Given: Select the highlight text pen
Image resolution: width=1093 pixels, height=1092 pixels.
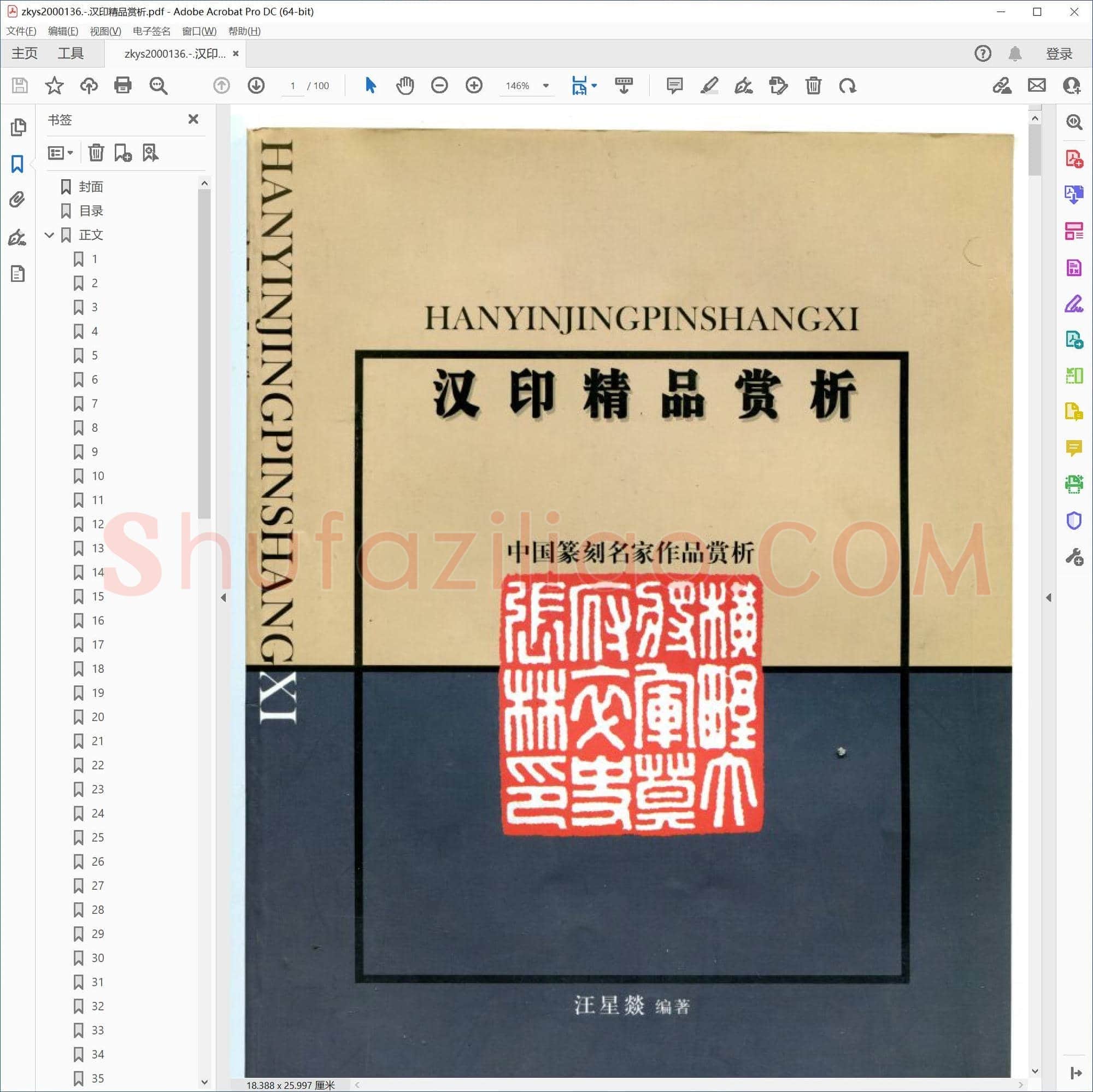Looking at the screenshot, I should 709,85.
